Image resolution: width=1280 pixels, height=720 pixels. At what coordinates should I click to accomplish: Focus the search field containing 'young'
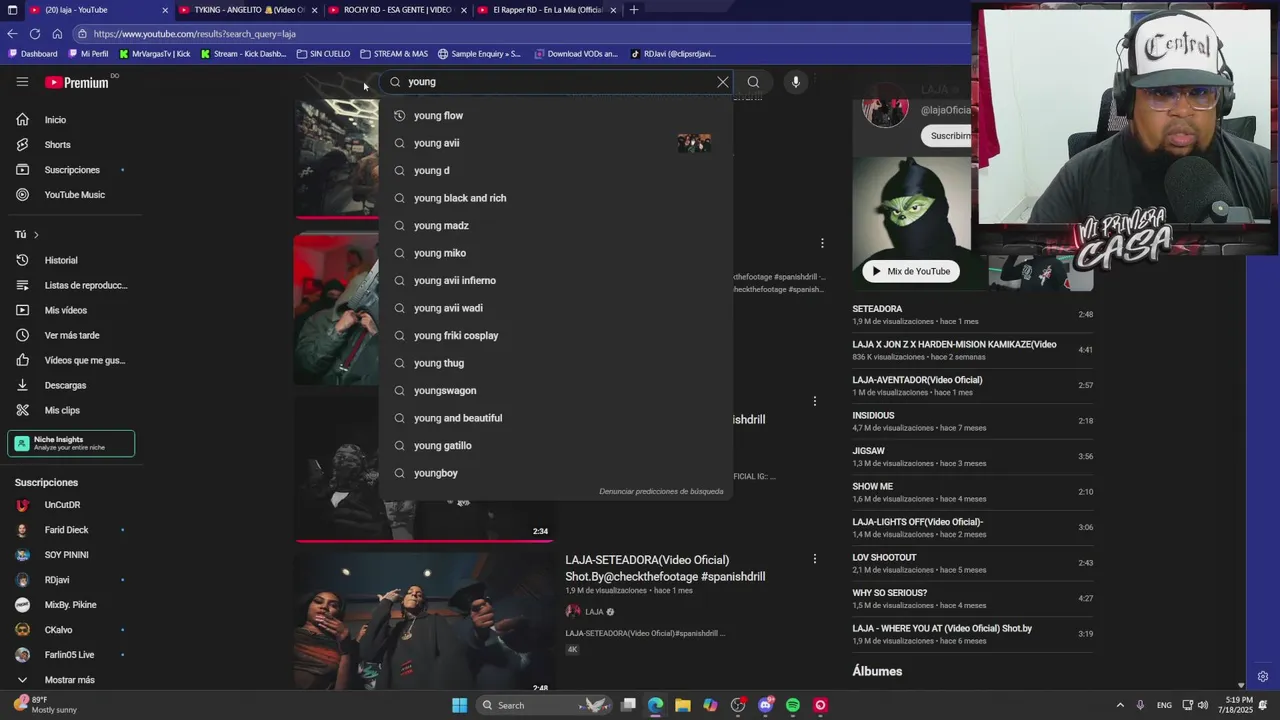point(555,82)
